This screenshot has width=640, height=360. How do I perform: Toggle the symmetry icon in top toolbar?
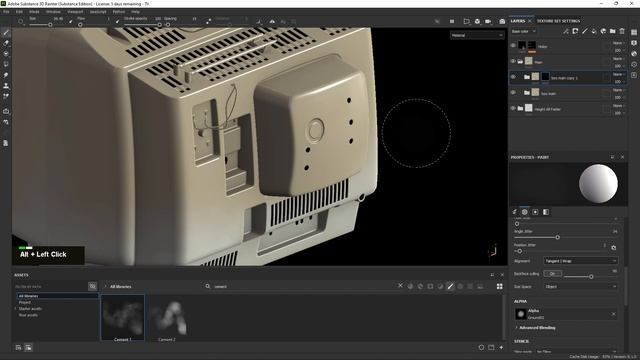tap(272, 21)
